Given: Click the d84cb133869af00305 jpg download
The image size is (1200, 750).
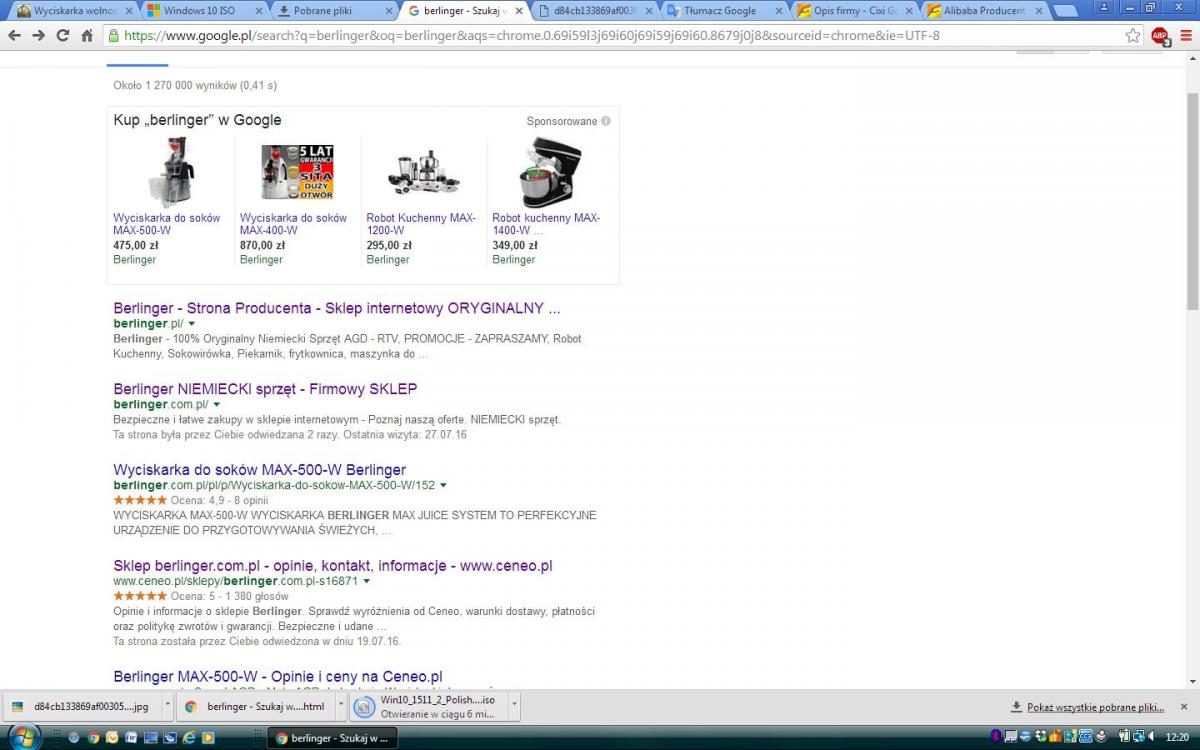Looking at the screenshot, I should (81, 706).
